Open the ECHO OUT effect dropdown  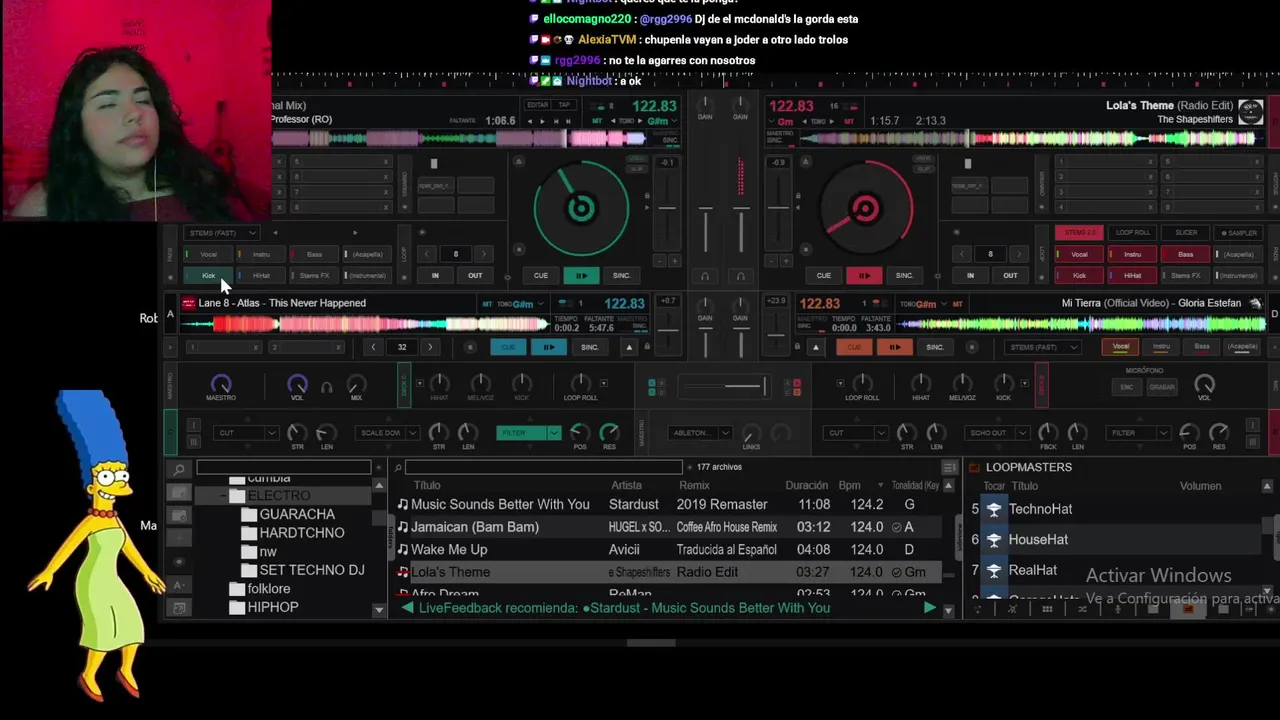[x=995, y=433]
